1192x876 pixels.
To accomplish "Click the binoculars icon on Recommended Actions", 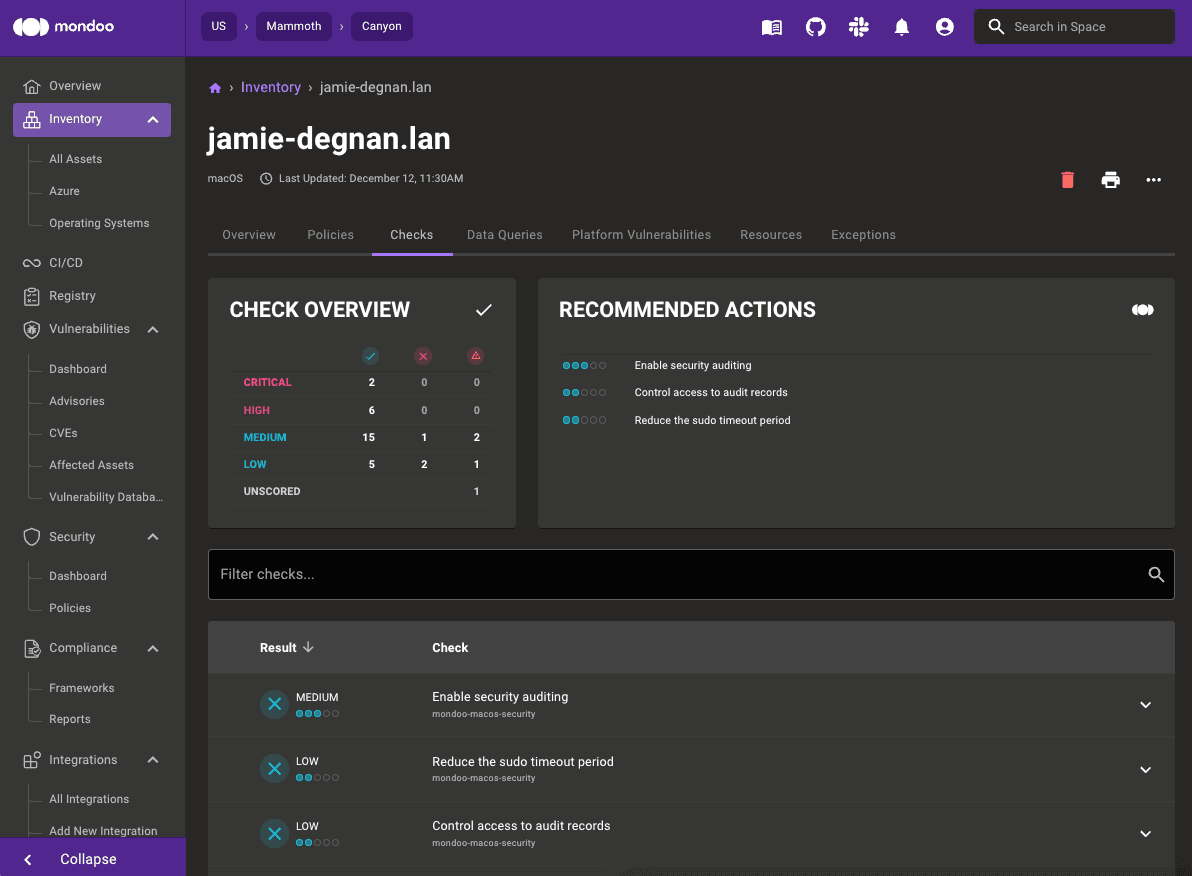I will pos(1142,310).
